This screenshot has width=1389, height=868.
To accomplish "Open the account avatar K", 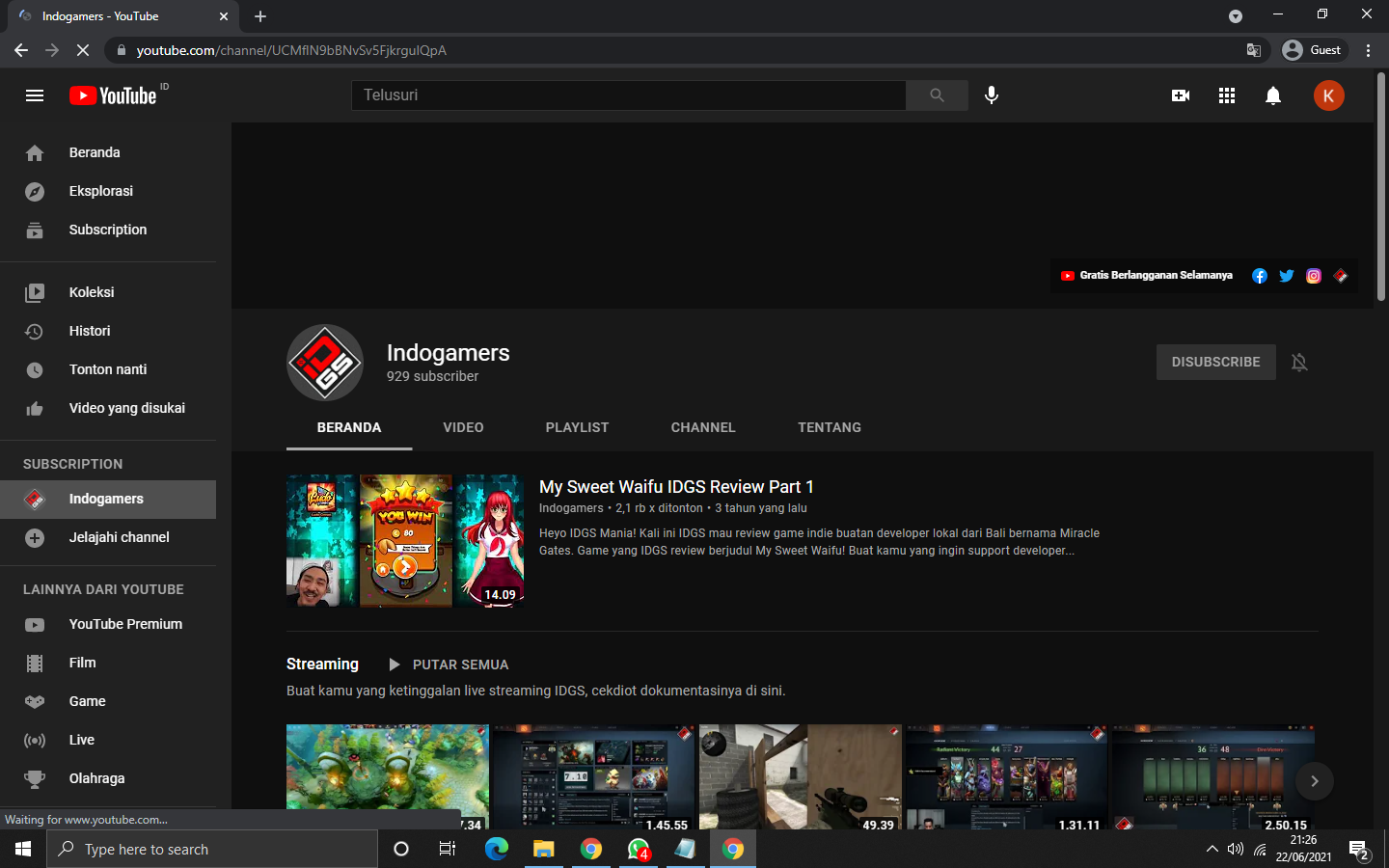I will (1328, 95).
